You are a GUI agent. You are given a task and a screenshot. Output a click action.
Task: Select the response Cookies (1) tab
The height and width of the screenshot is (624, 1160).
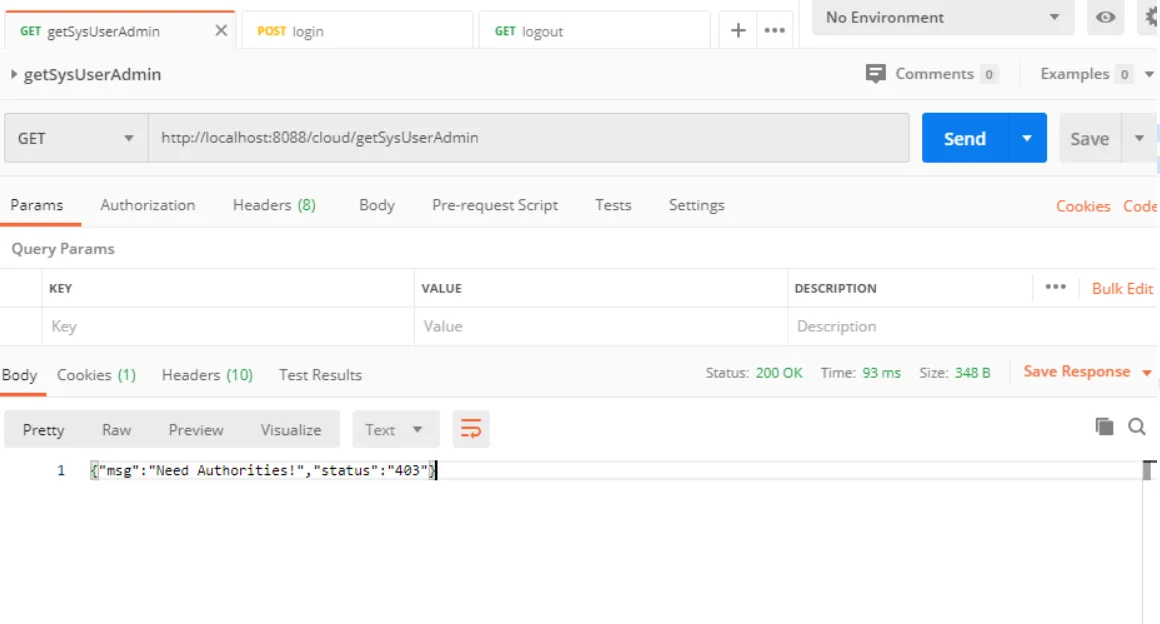(x=96, y=375)
